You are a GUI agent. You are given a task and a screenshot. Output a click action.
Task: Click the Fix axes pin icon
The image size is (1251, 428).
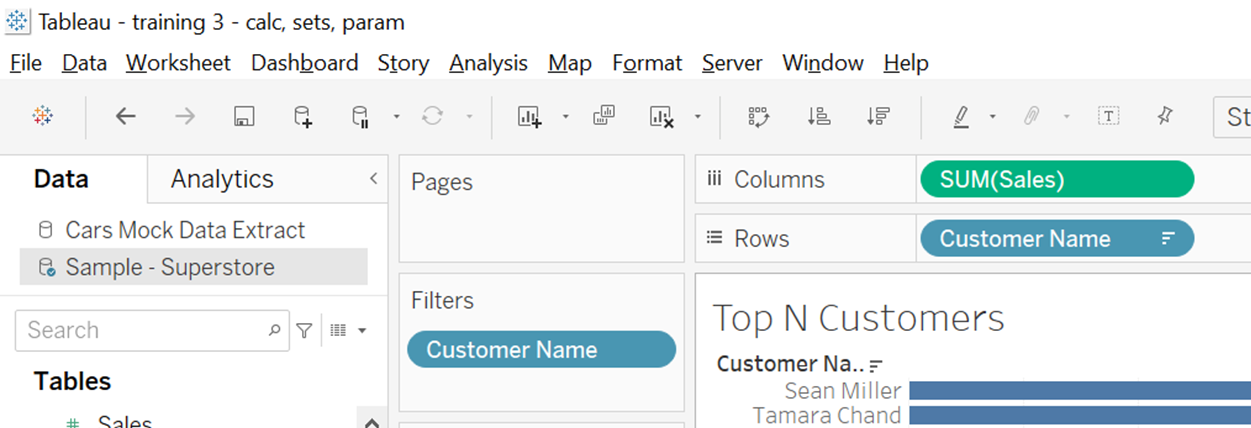coord(1164,116)
